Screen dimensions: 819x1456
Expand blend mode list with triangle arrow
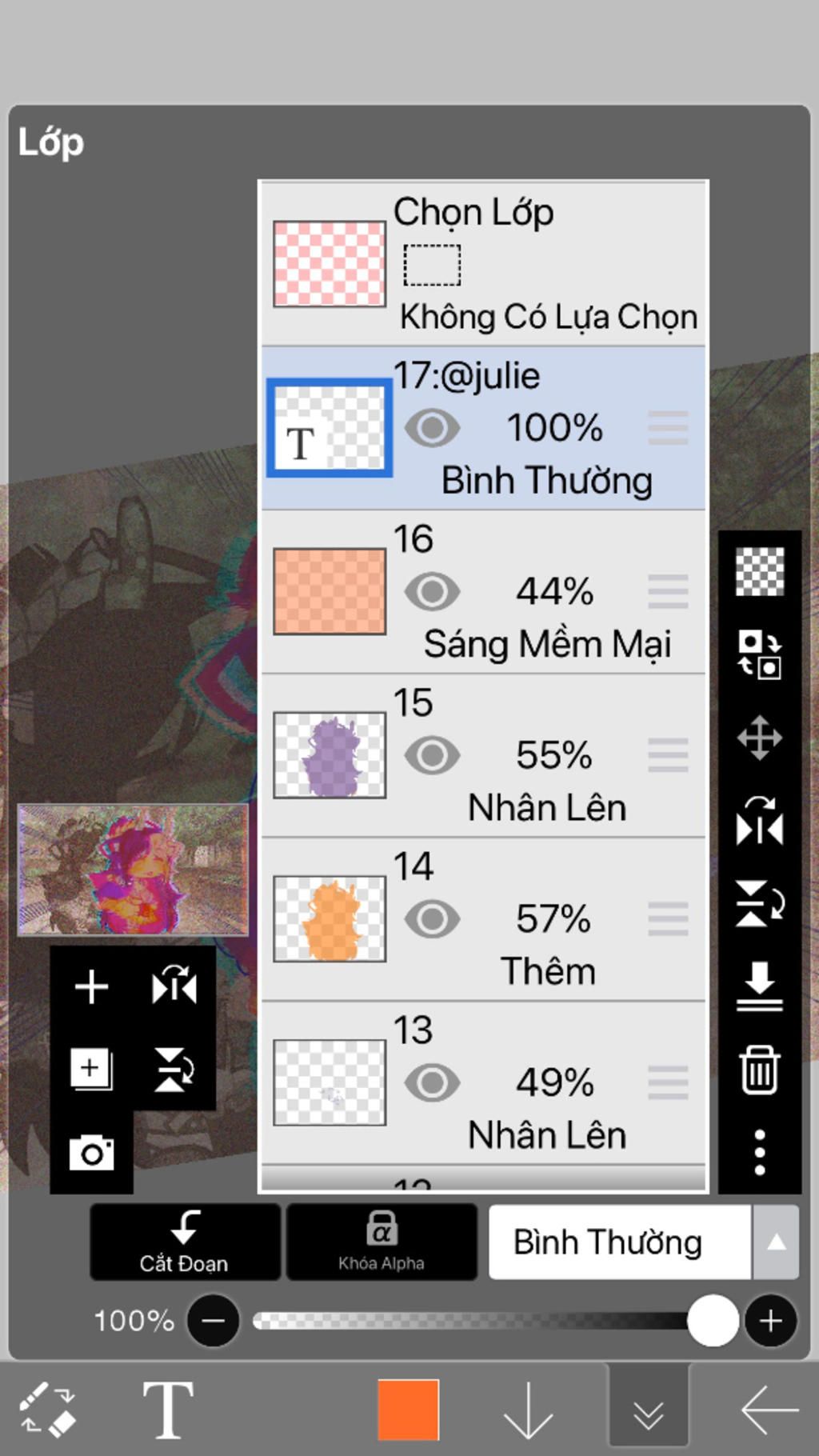tap(776, 1242)
